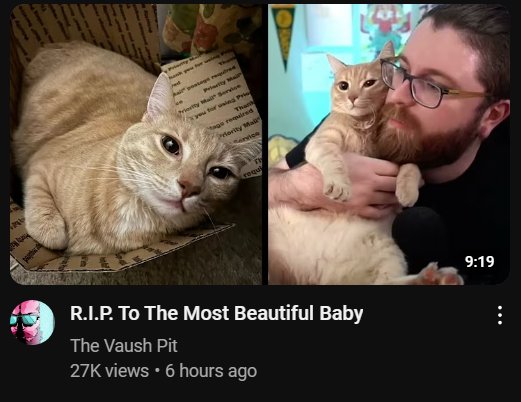Image resolution: width=521 pixels, height=402 pixels.
Task: Select the left thumbnail photo of cat in box
Action: point(136,144)
